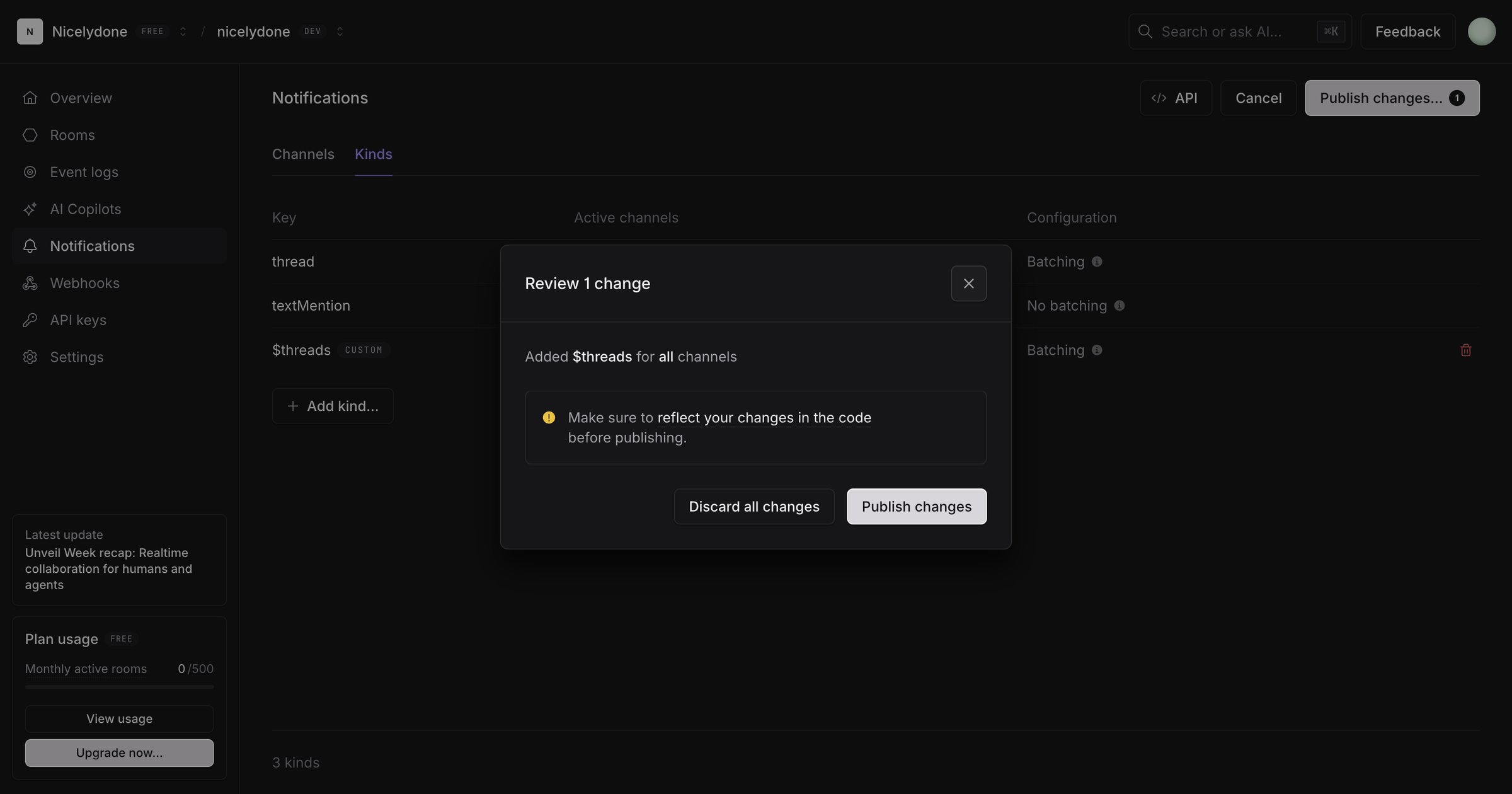1512x794 pixels.
Task: Click the thread row Batching info icon
Action: (1097, 262)
